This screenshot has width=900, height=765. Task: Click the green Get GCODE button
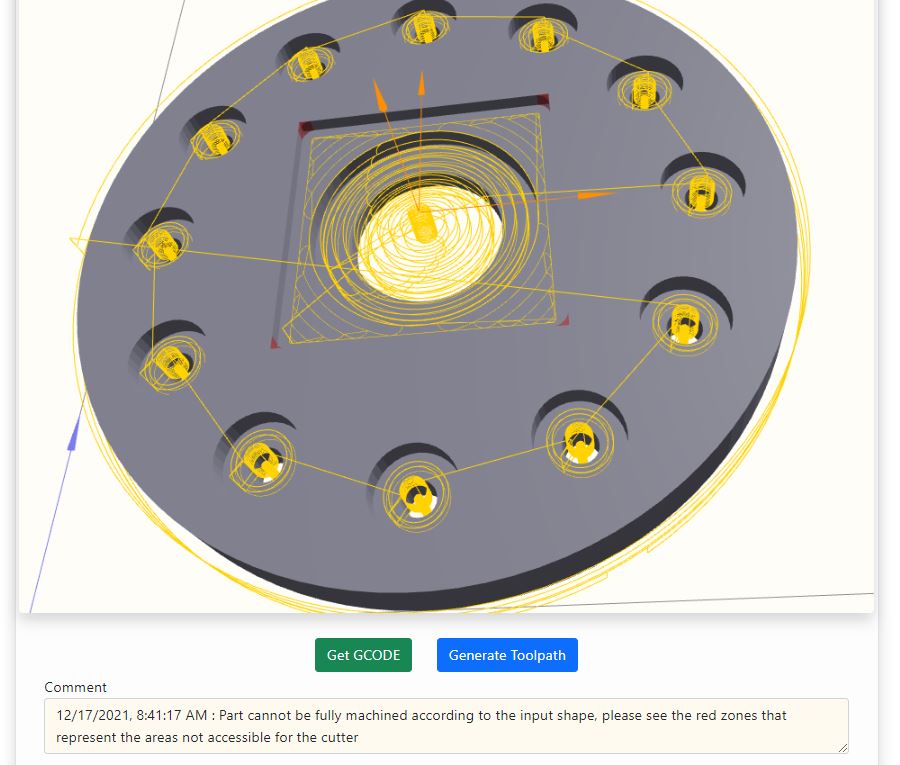(x=363, y=655)
